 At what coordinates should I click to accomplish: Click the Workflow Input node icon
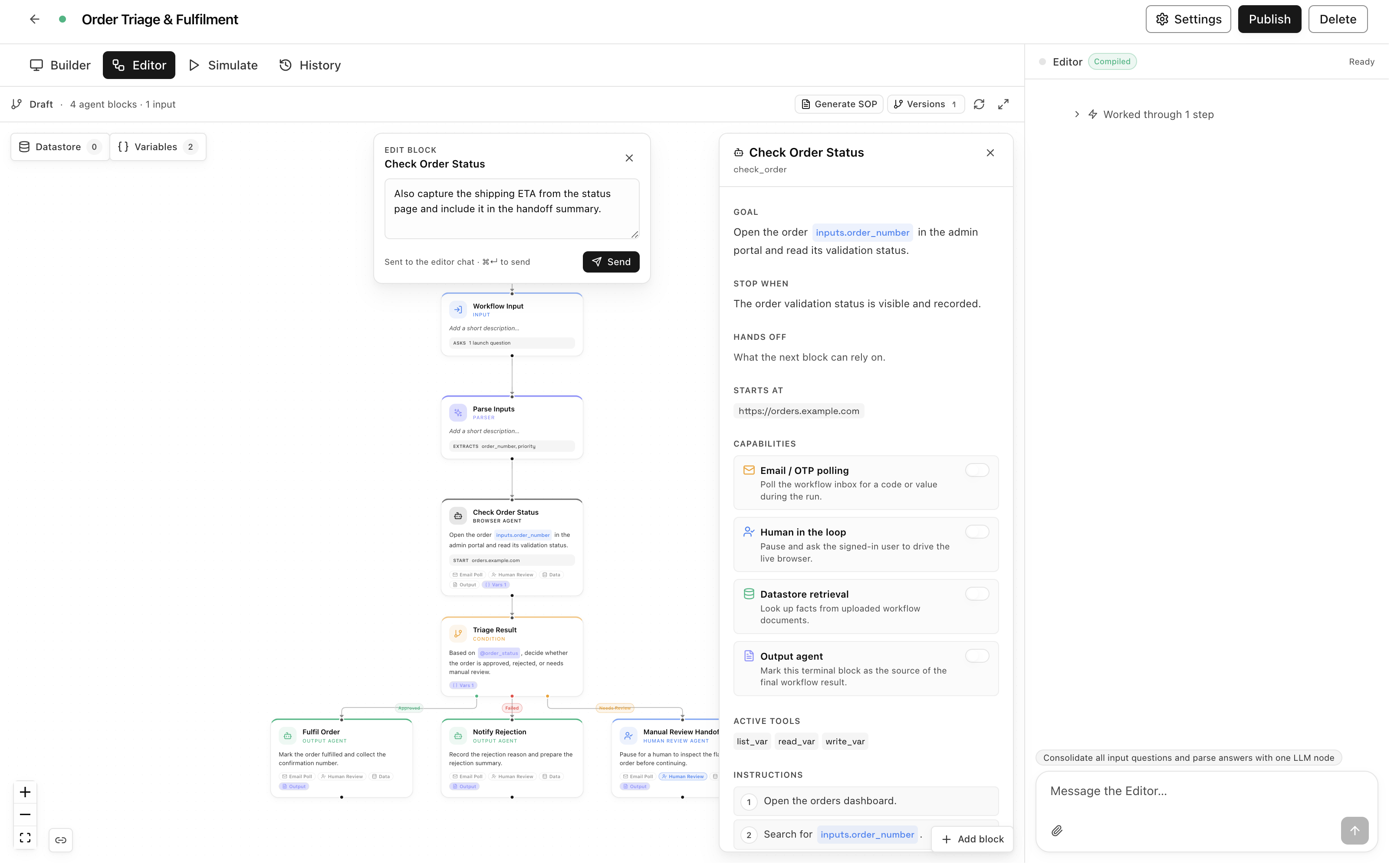460,311
